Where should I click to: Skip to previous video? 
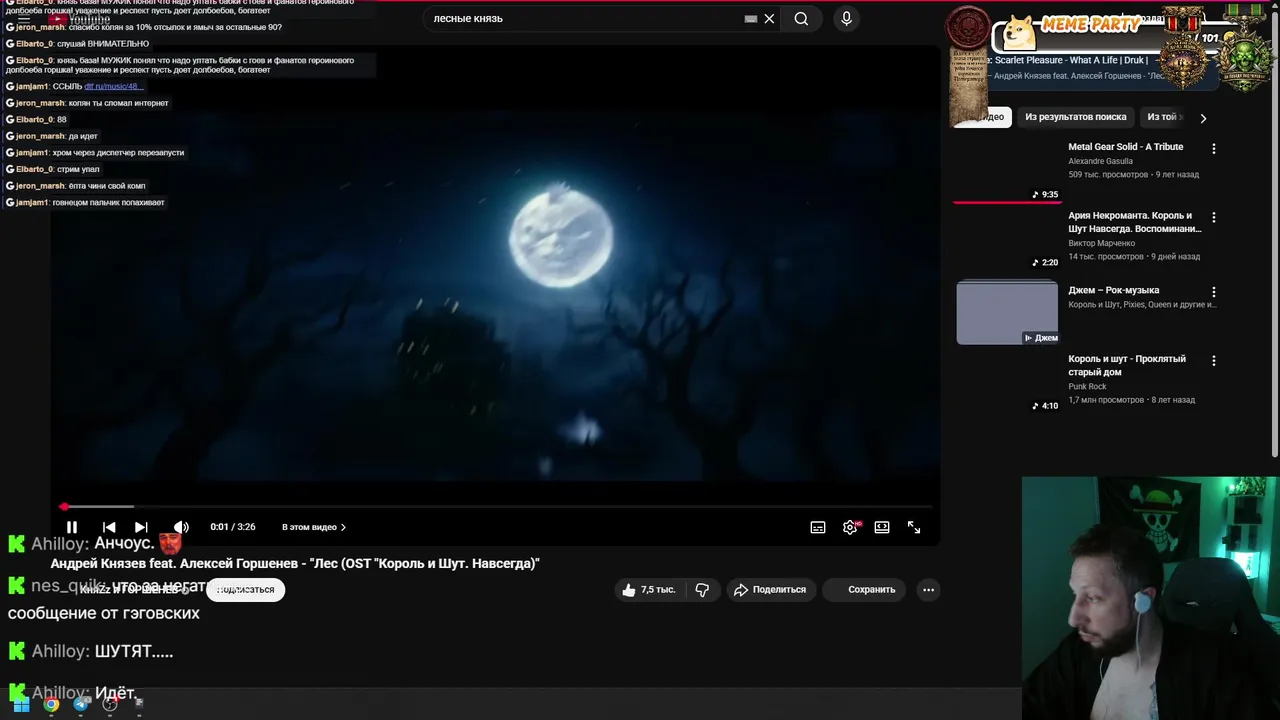click(109, 527)
